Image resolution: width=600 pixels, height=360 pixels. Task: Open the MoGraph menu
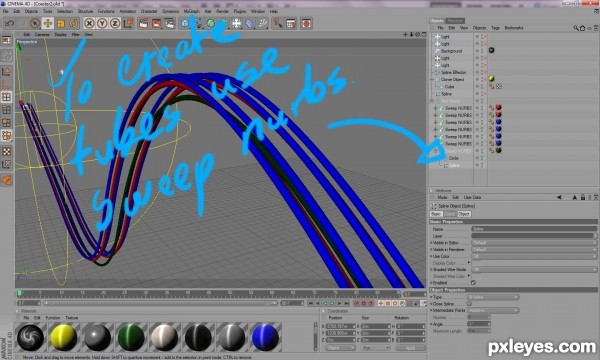tap(191, 11)
